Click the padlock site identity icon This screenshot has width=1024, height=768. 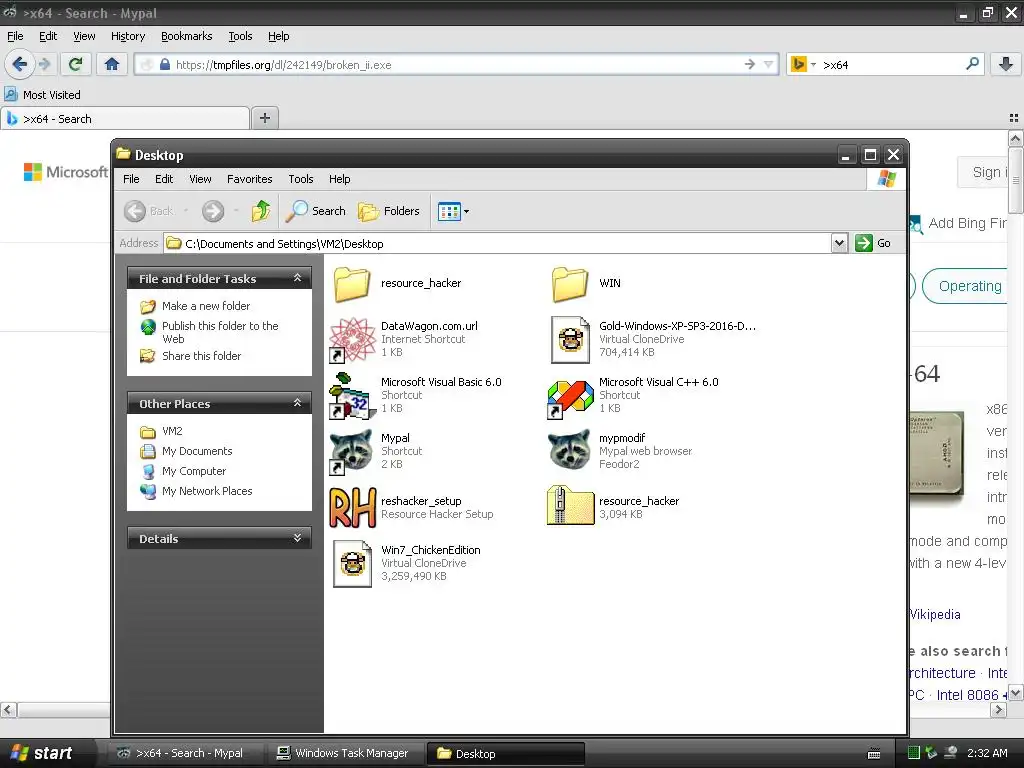click(165, 65)
